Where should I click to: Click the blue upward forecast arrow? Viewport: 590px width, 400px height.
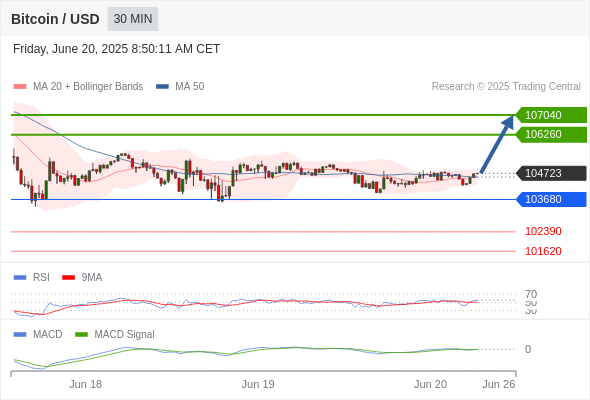click(497, 144)
